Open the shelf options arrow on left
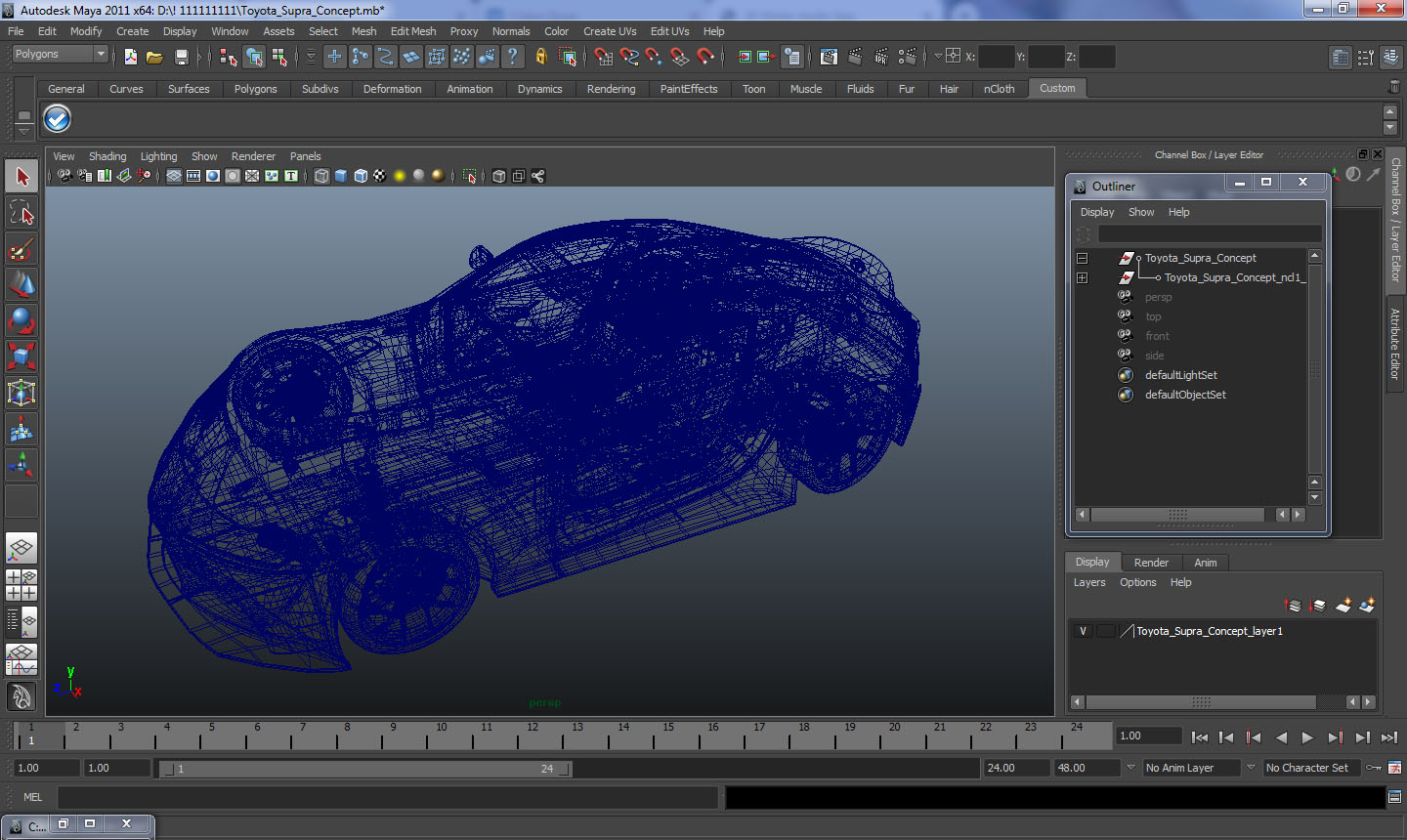1407x840 pixels. pos(24,130)
